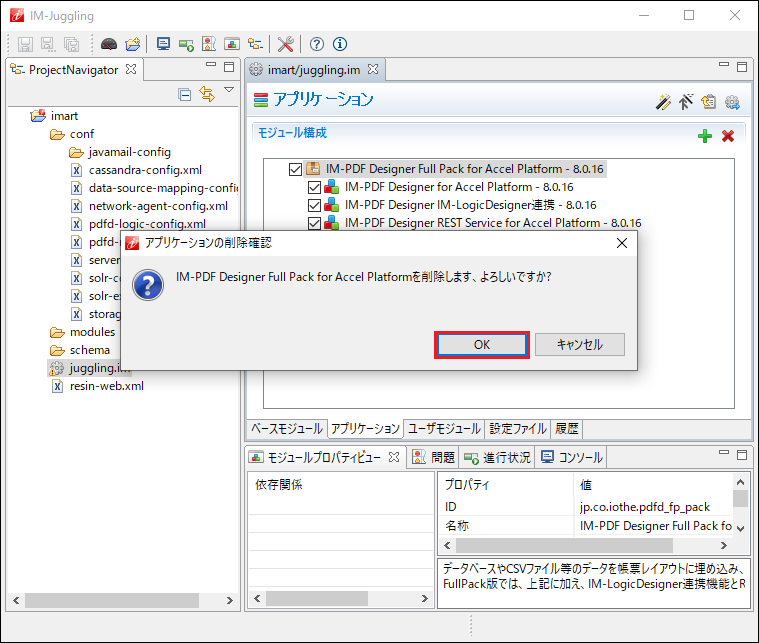The image size is (759, 643).
Task: Remove the module with the red X
Action: [x=728, y=136]
